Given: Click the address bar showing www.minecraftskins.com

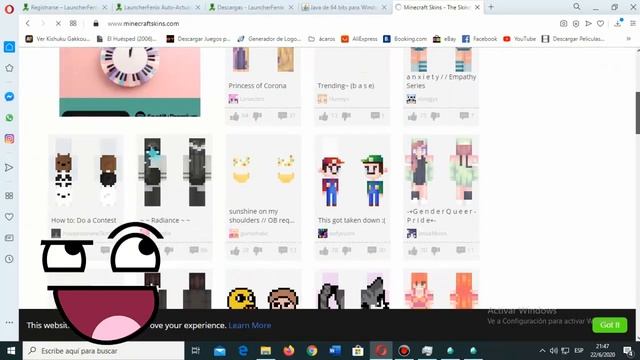Looking at the screenshot, I should point(143,24).
